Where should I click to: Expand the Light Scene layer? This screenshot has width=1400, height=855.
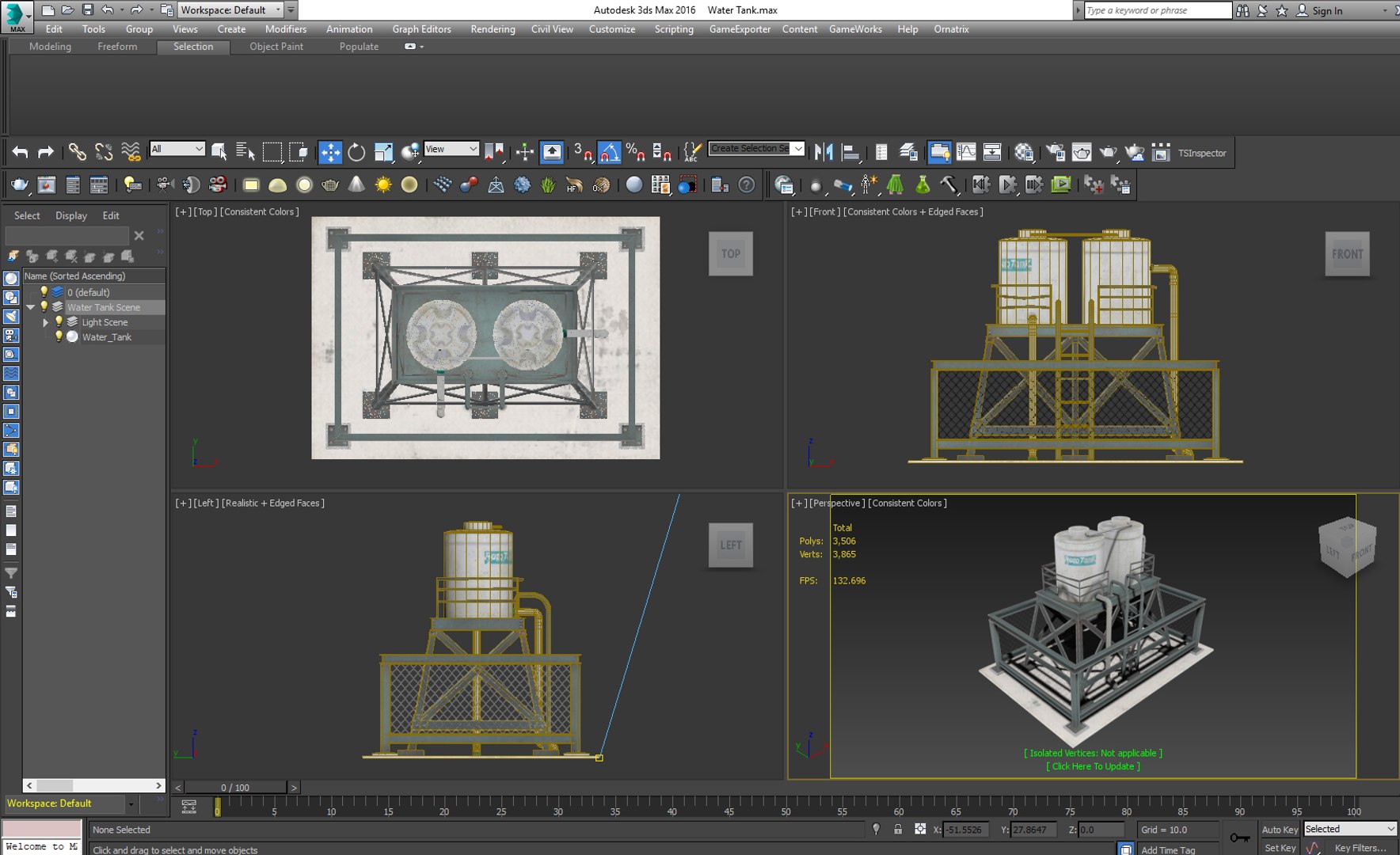(x=45, y=322)
